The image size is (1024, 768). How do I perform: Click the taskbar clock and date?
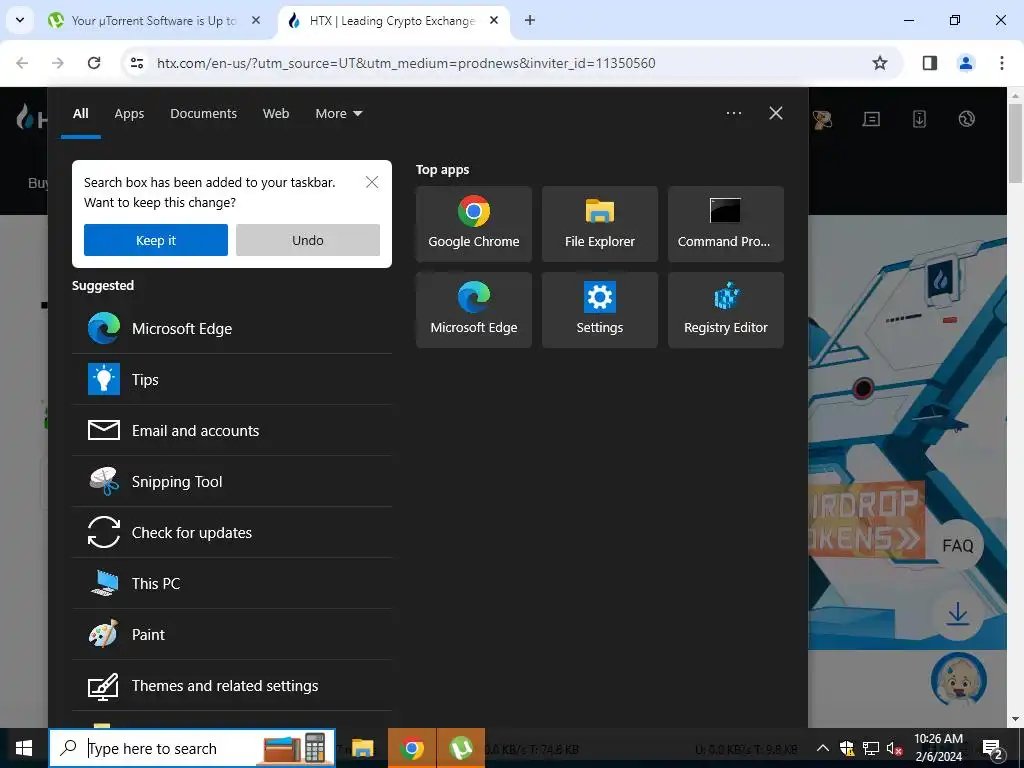point(938,748)
